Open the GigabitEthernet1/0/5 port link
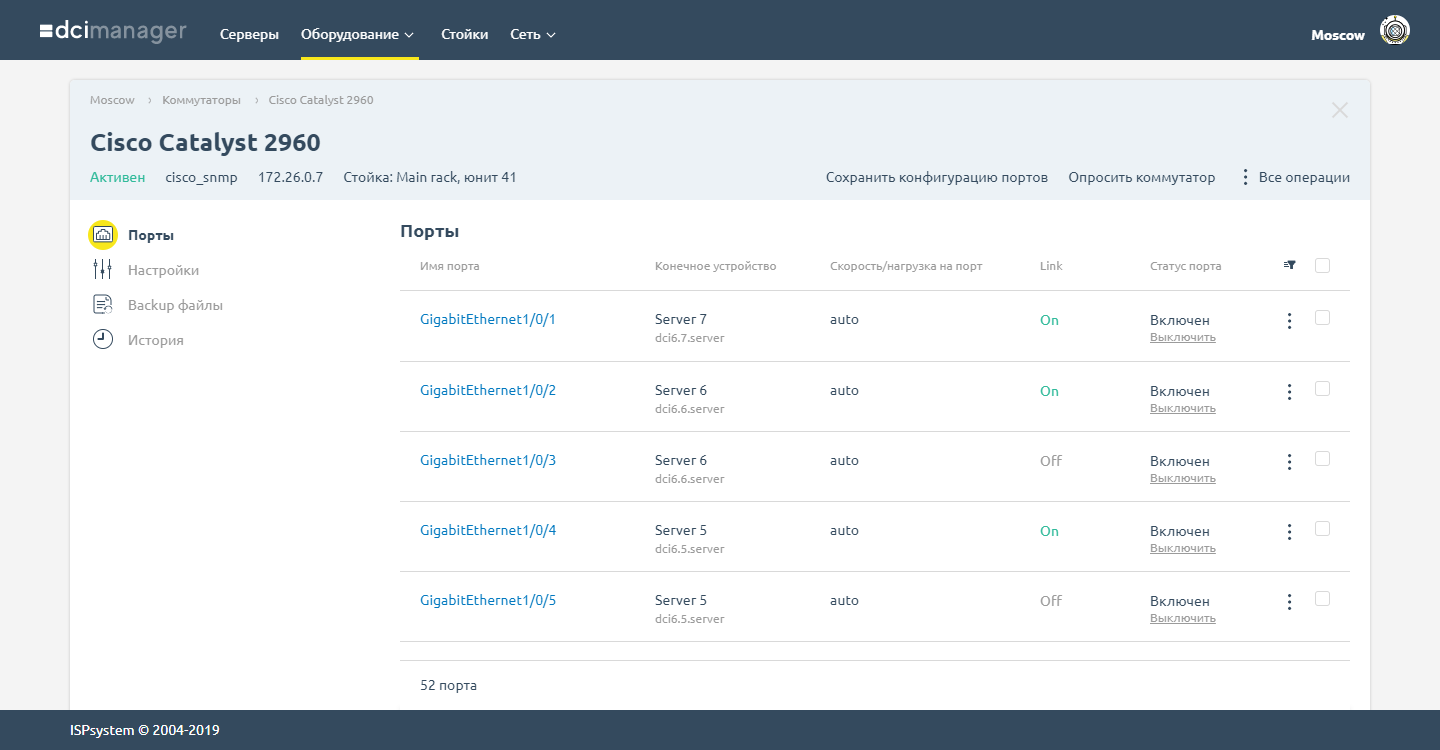 click(488, 600)
